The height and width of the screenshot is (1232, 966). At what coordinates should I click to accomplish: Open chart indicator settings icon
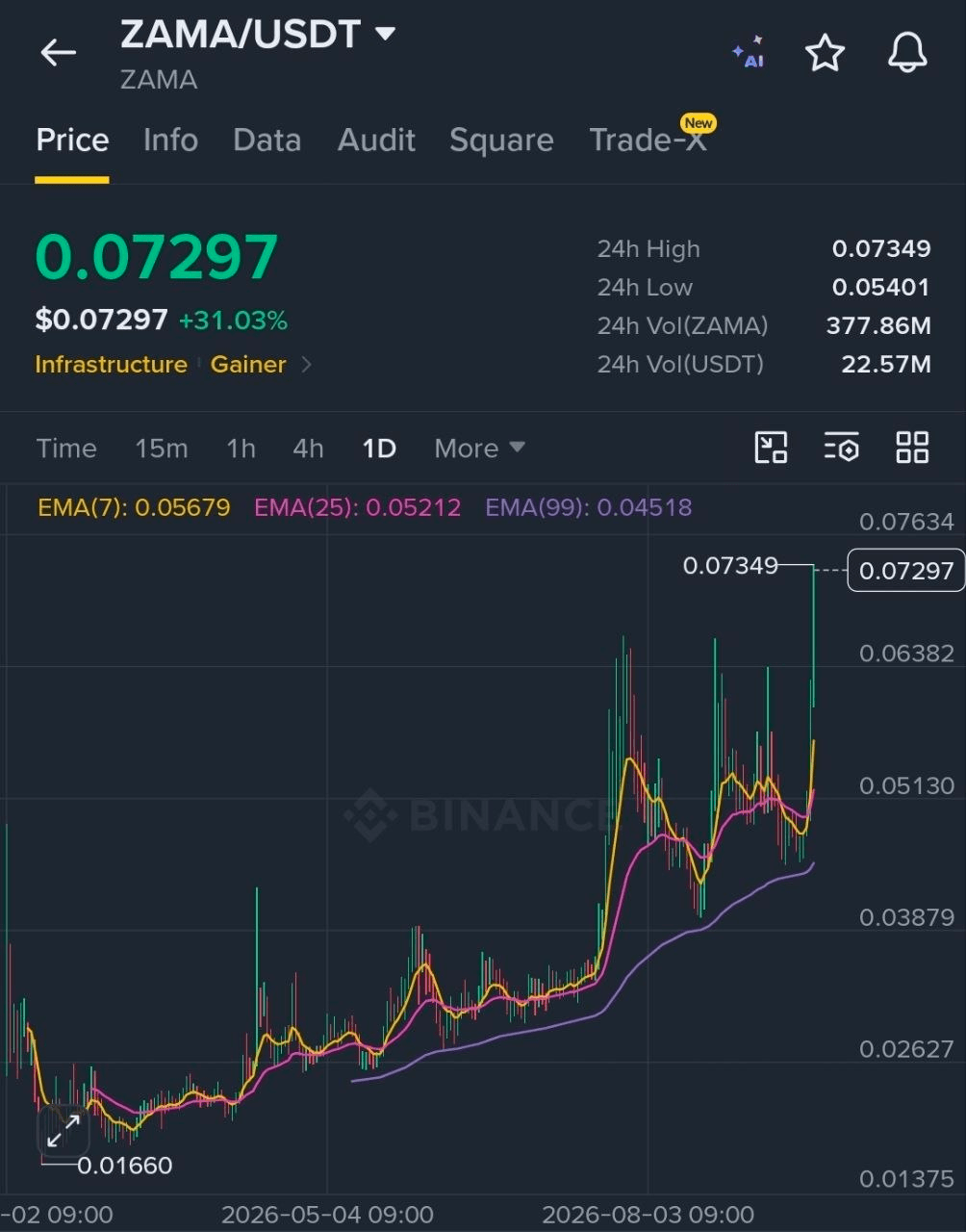click(841, 448)
